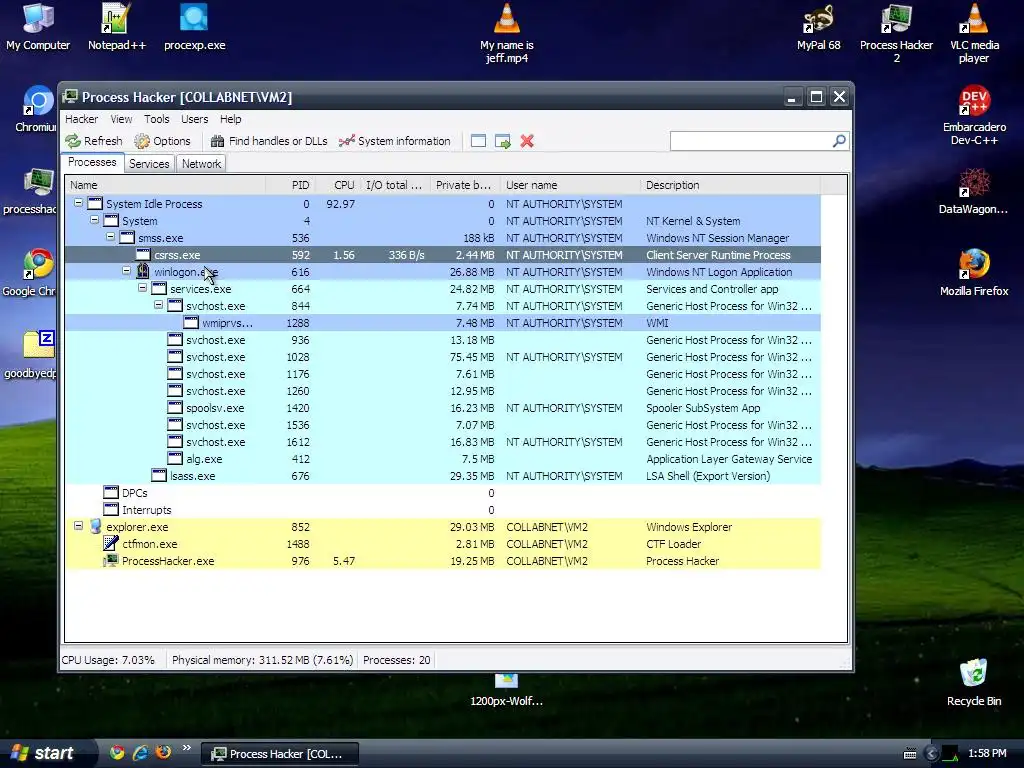Click CPU Usage status bar entry
The width and height of the screenshot is (1024, 768).
point(108,660)
